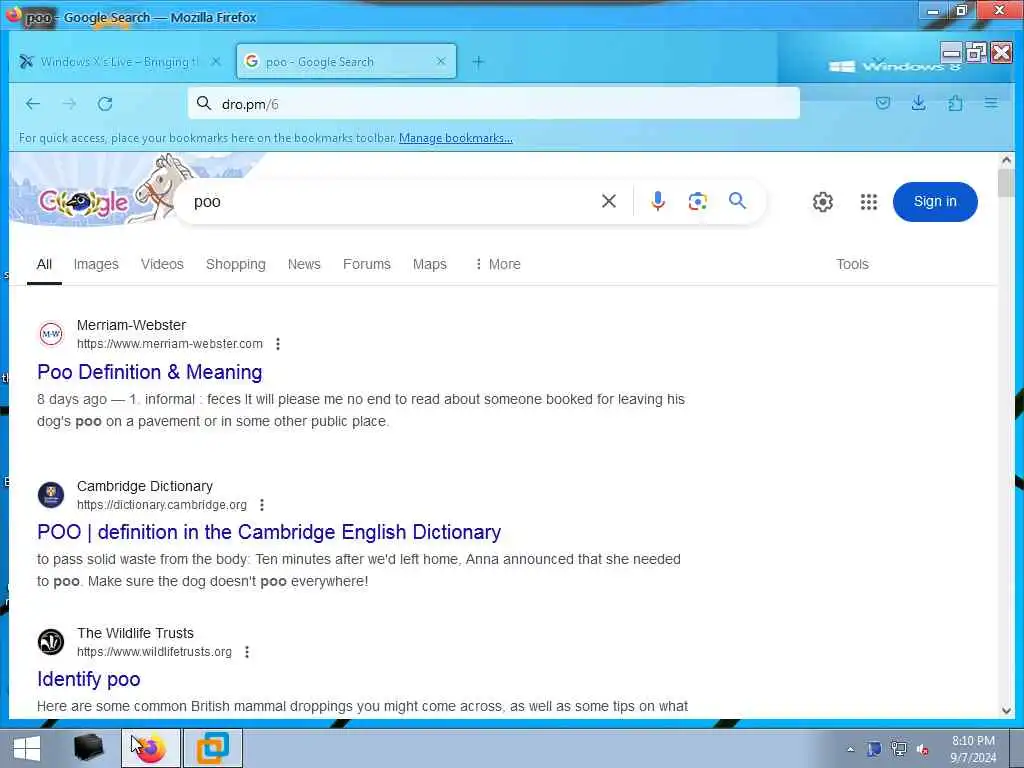1024x768 pixels.
Task: Switch to Maps results
Action: [430, 264]
